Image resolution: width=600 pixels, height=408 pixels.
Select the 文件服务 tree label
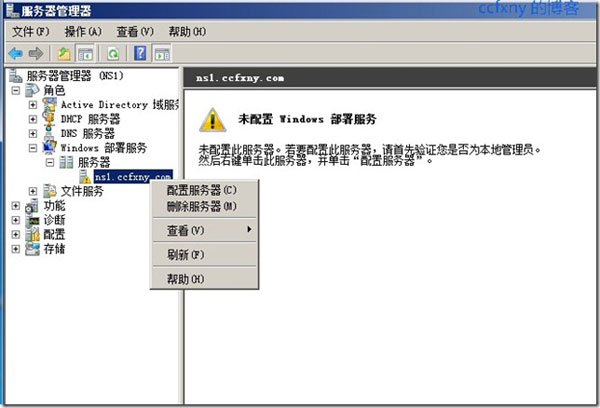click(82, 191)
